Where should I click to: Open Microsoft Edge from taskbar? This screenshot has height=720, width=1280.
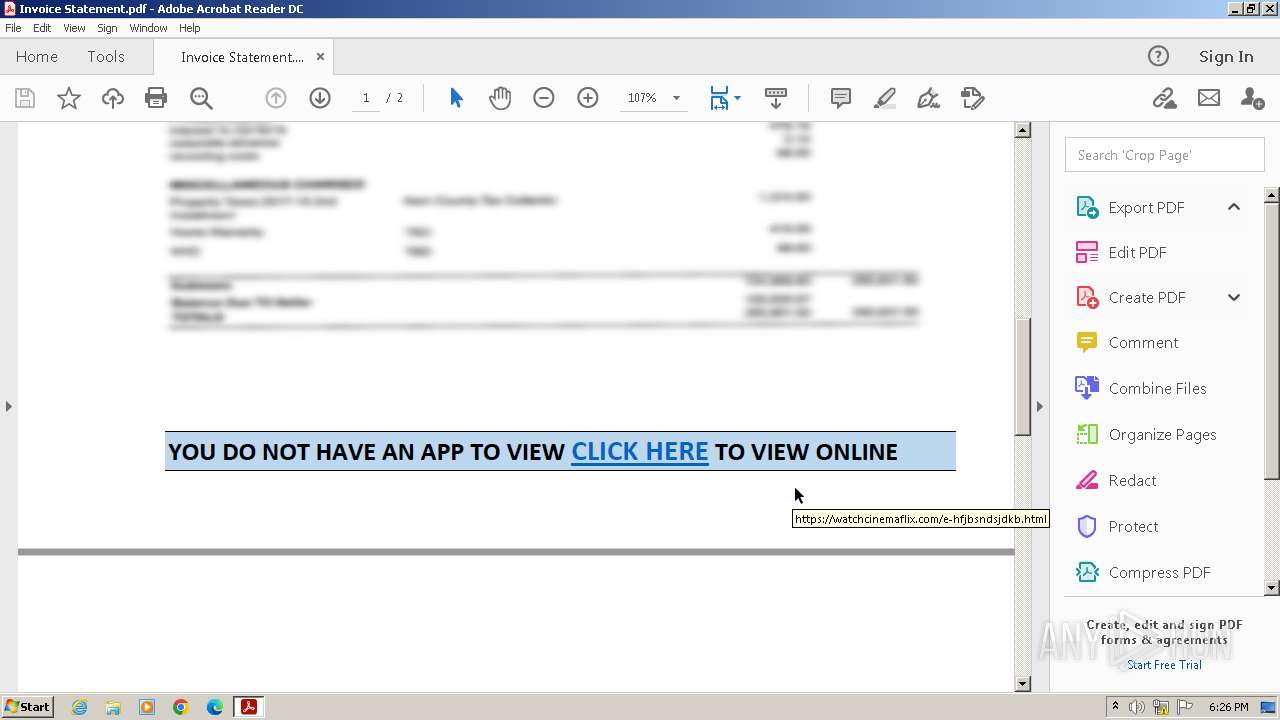pyautogui.click(x=215, y=707)
